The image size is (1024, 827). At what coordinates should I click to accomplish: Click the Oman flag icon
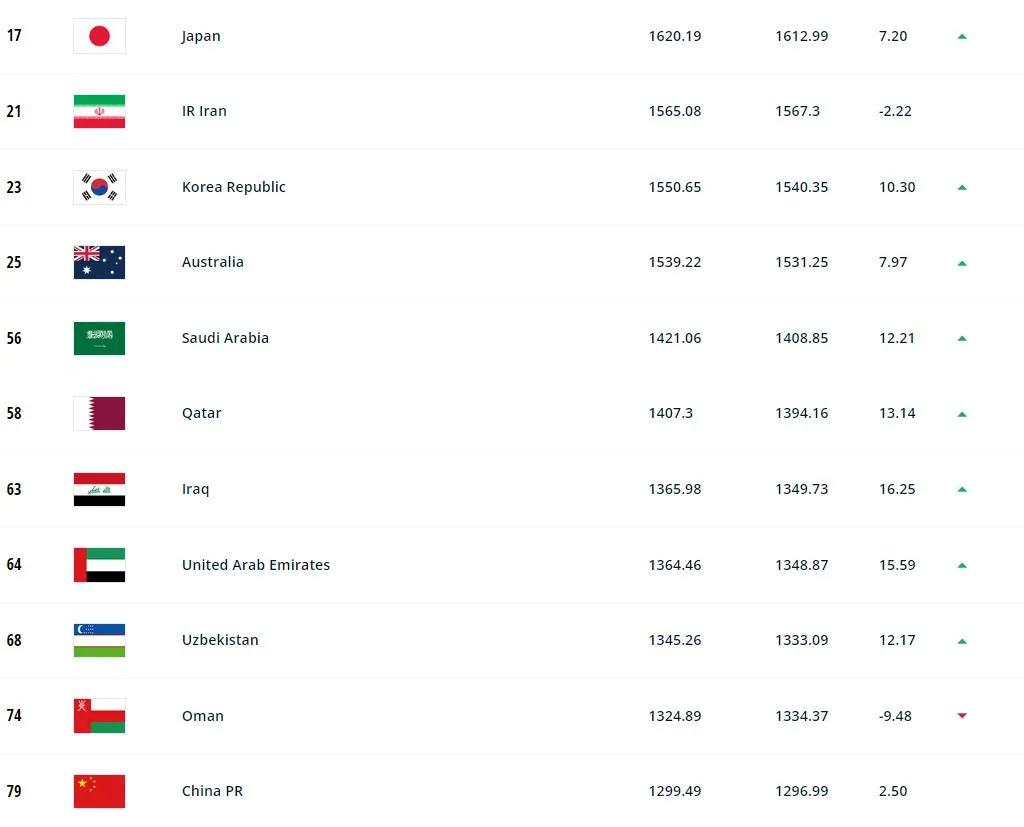coord(99,716)
